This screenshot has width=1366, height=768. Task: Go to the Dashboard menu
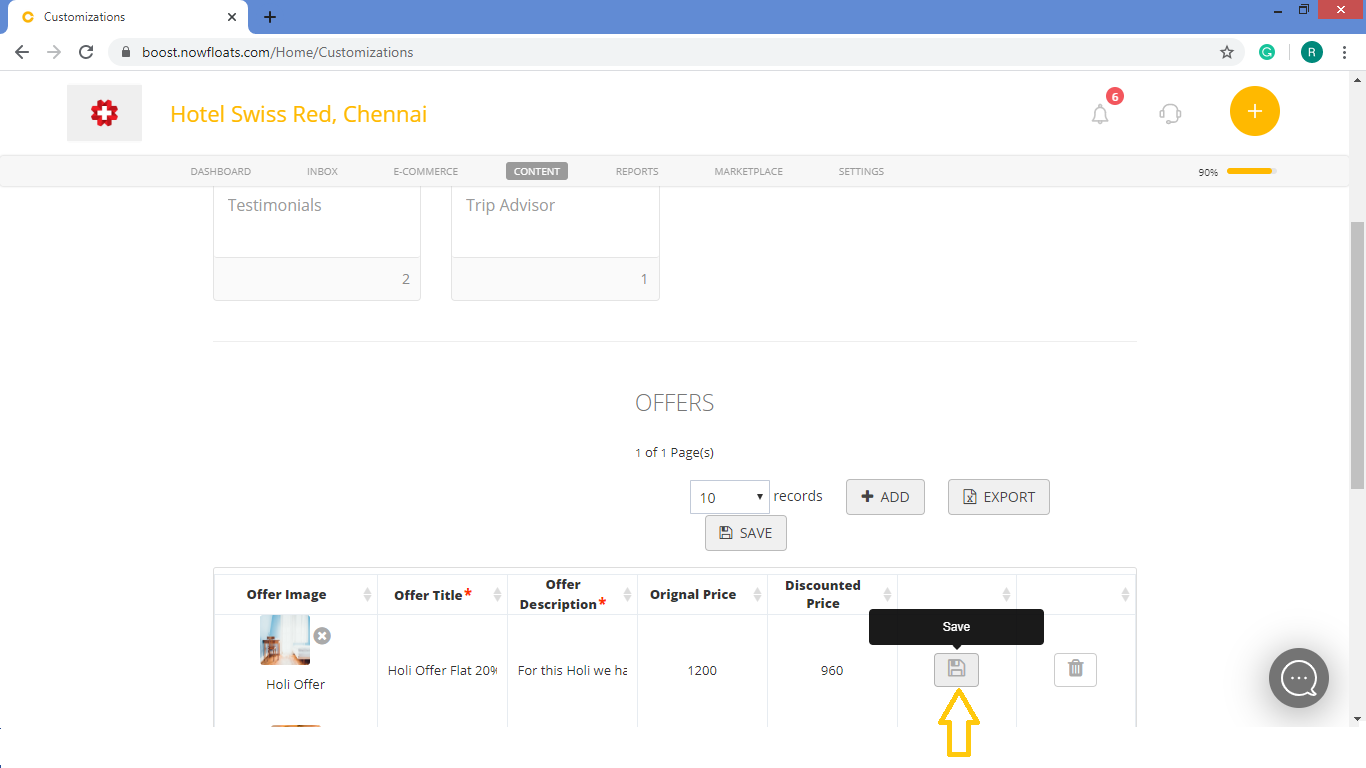(x=221, y=171)
